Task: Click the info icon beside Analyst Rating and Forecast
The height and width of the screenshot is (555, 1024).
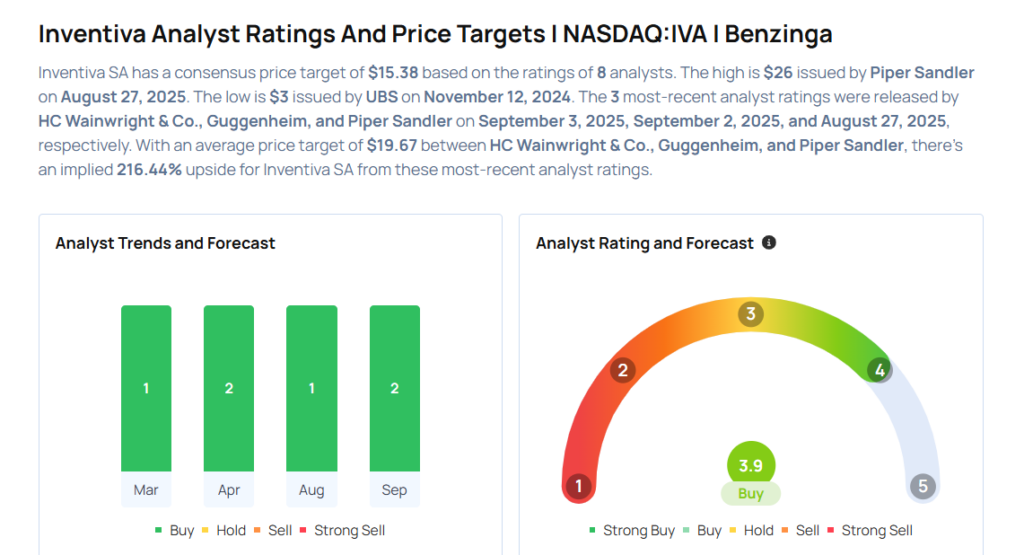Action: 769,243
